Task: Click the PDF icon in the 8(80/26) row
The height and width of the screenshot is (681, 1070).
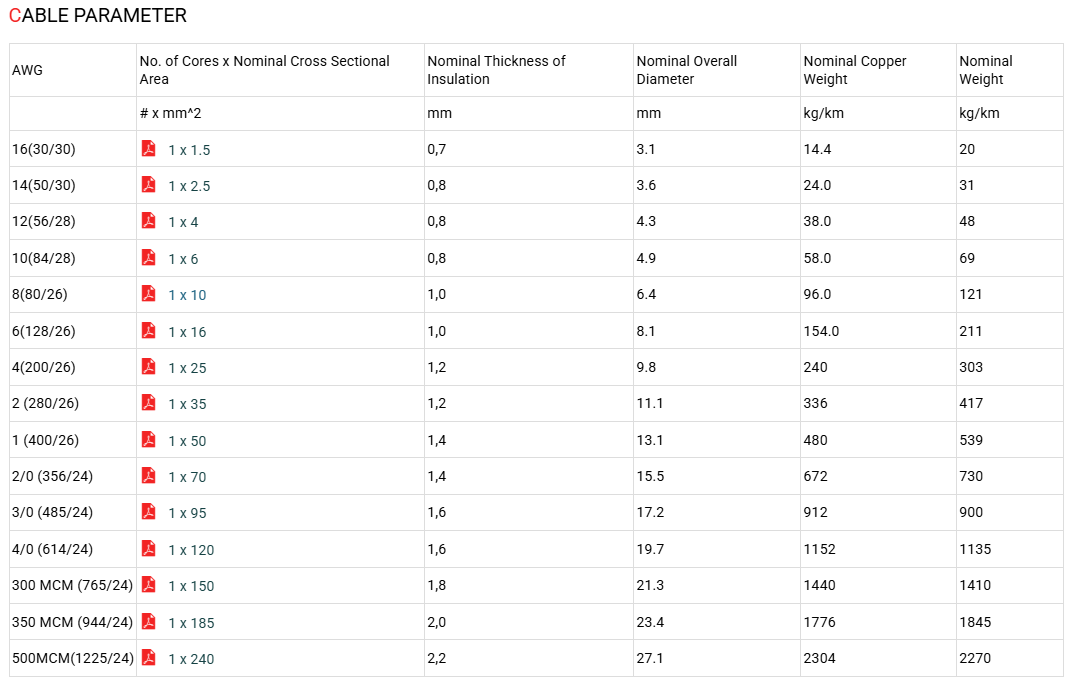Action: 148,293
